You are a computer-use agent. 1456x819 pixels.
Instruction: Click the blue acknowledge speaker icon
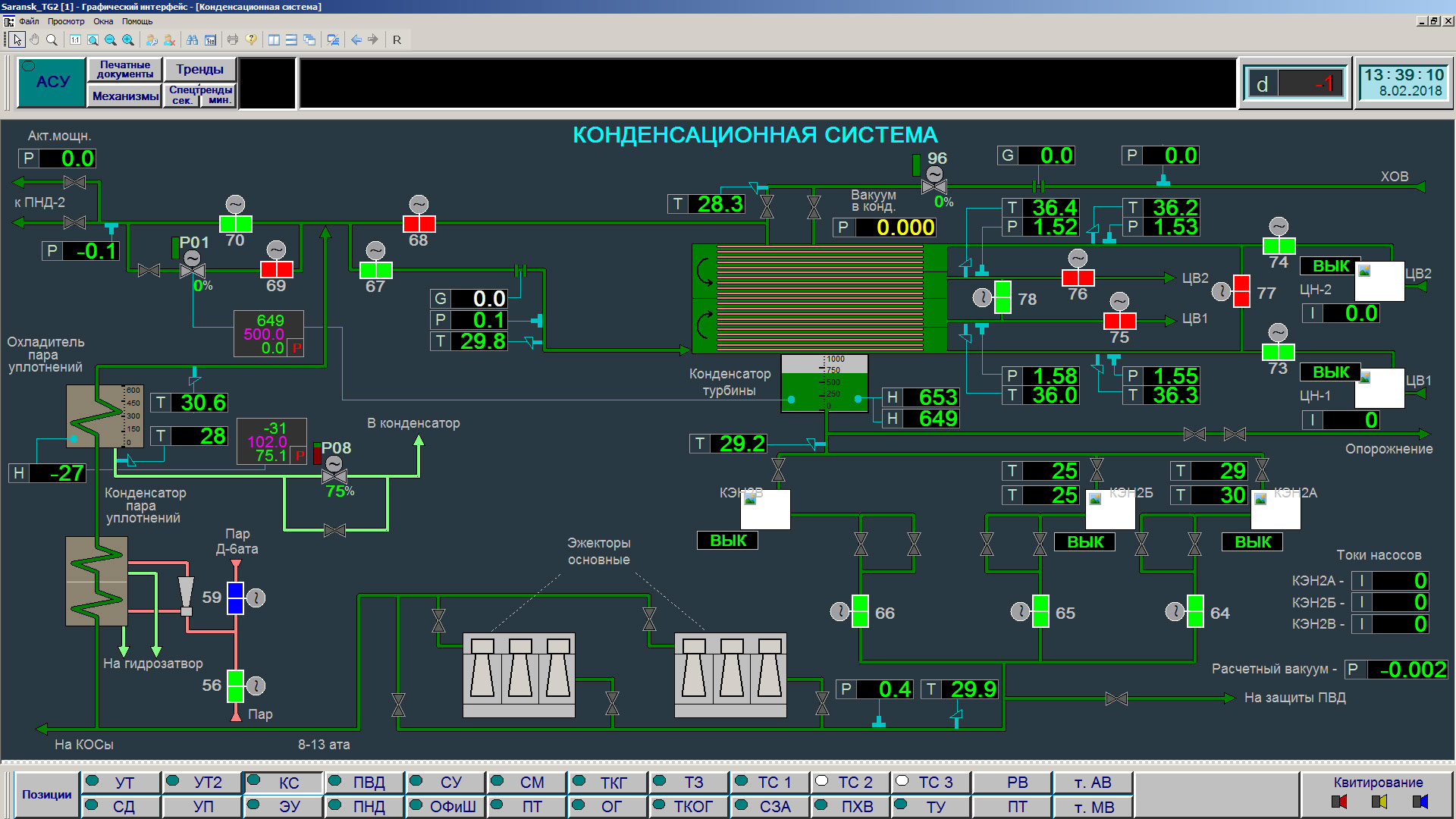(x=1420, y=802)
